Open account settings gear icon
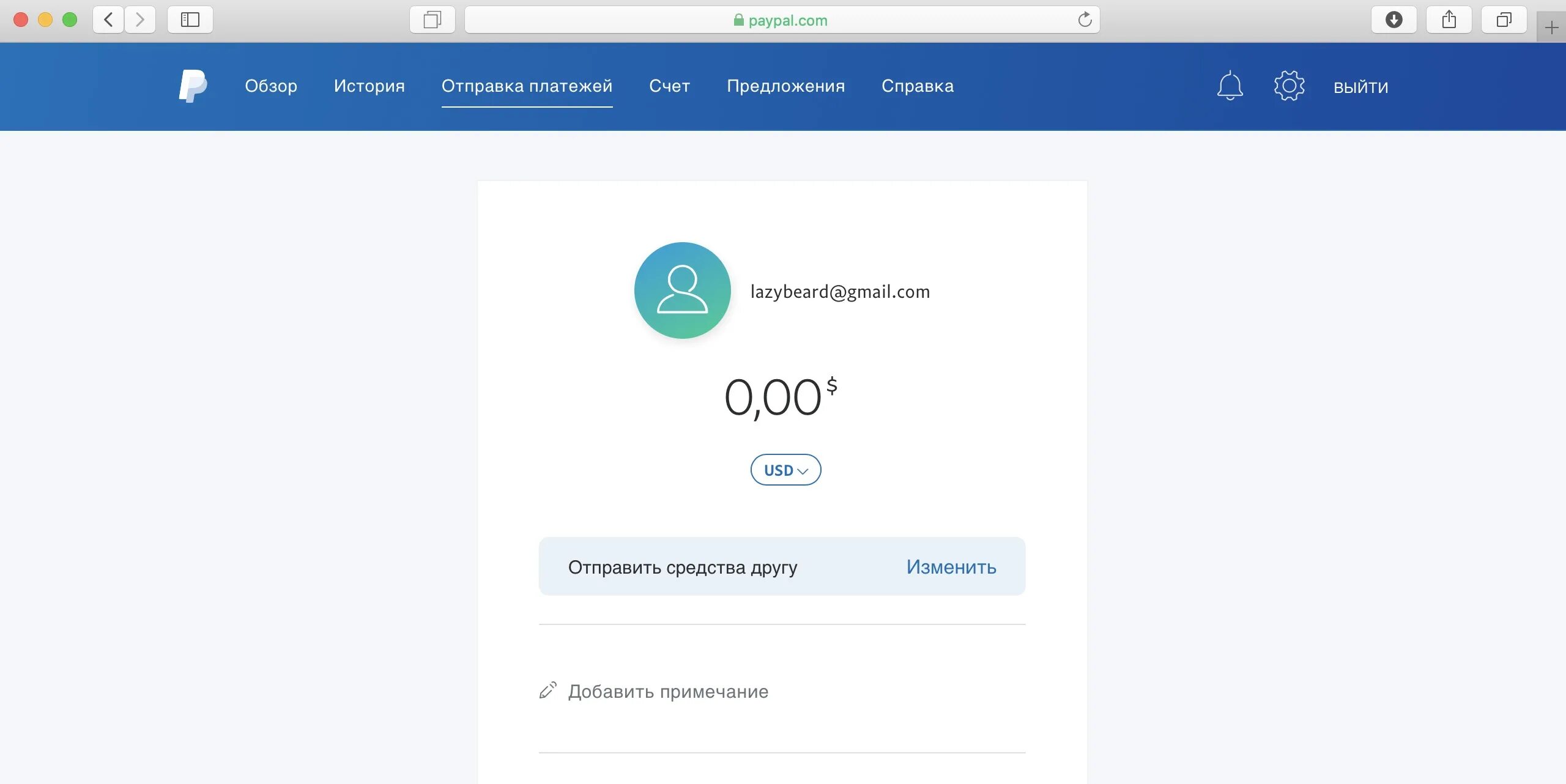Screen dimensions: 1566x784 click(1289, 86)
